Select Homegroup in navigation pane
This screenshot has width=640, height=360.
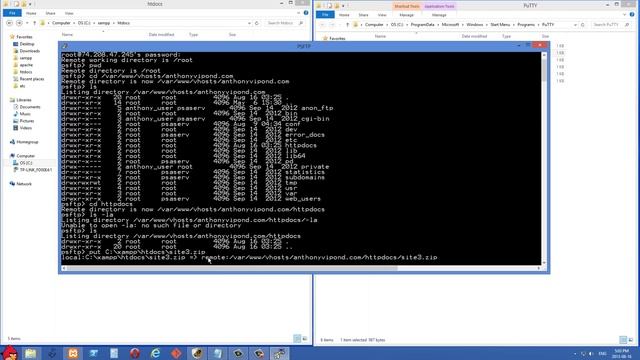[27, 142]
